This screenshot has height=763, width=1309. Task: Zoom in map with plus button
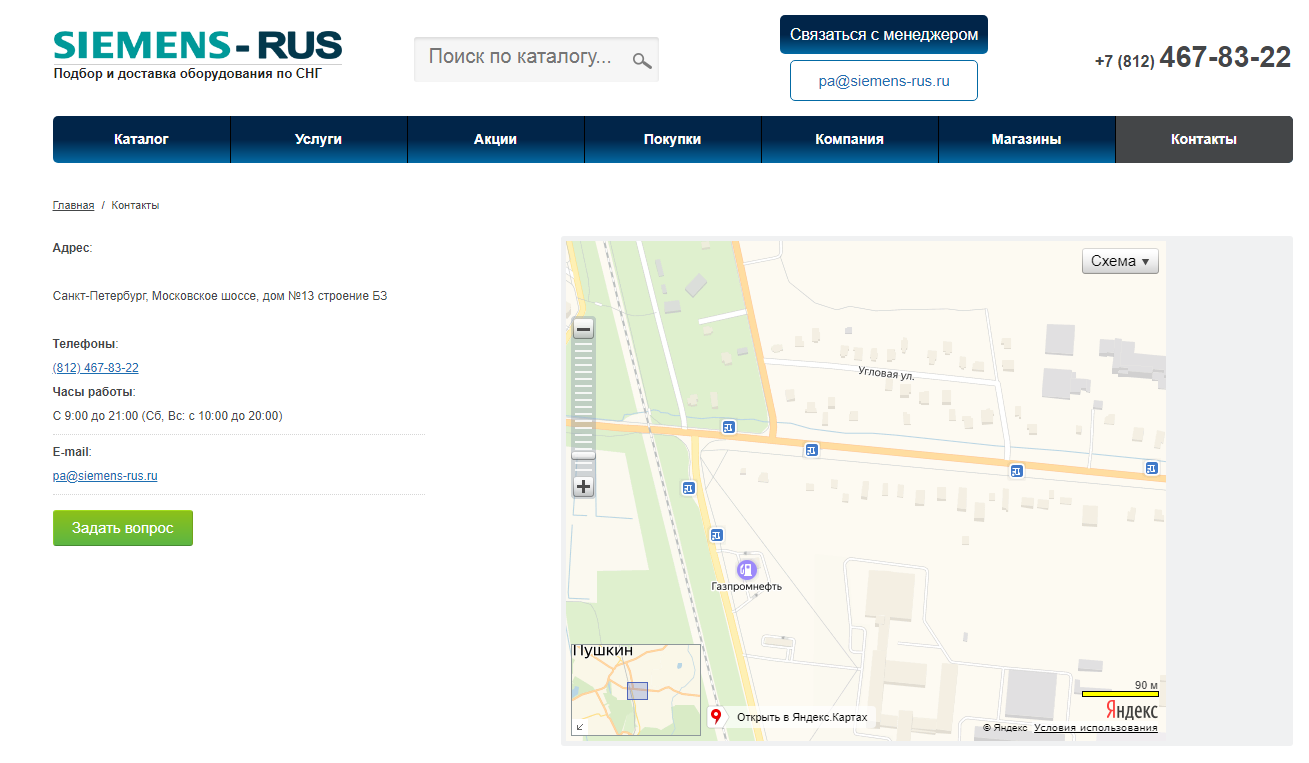[583, 487]
